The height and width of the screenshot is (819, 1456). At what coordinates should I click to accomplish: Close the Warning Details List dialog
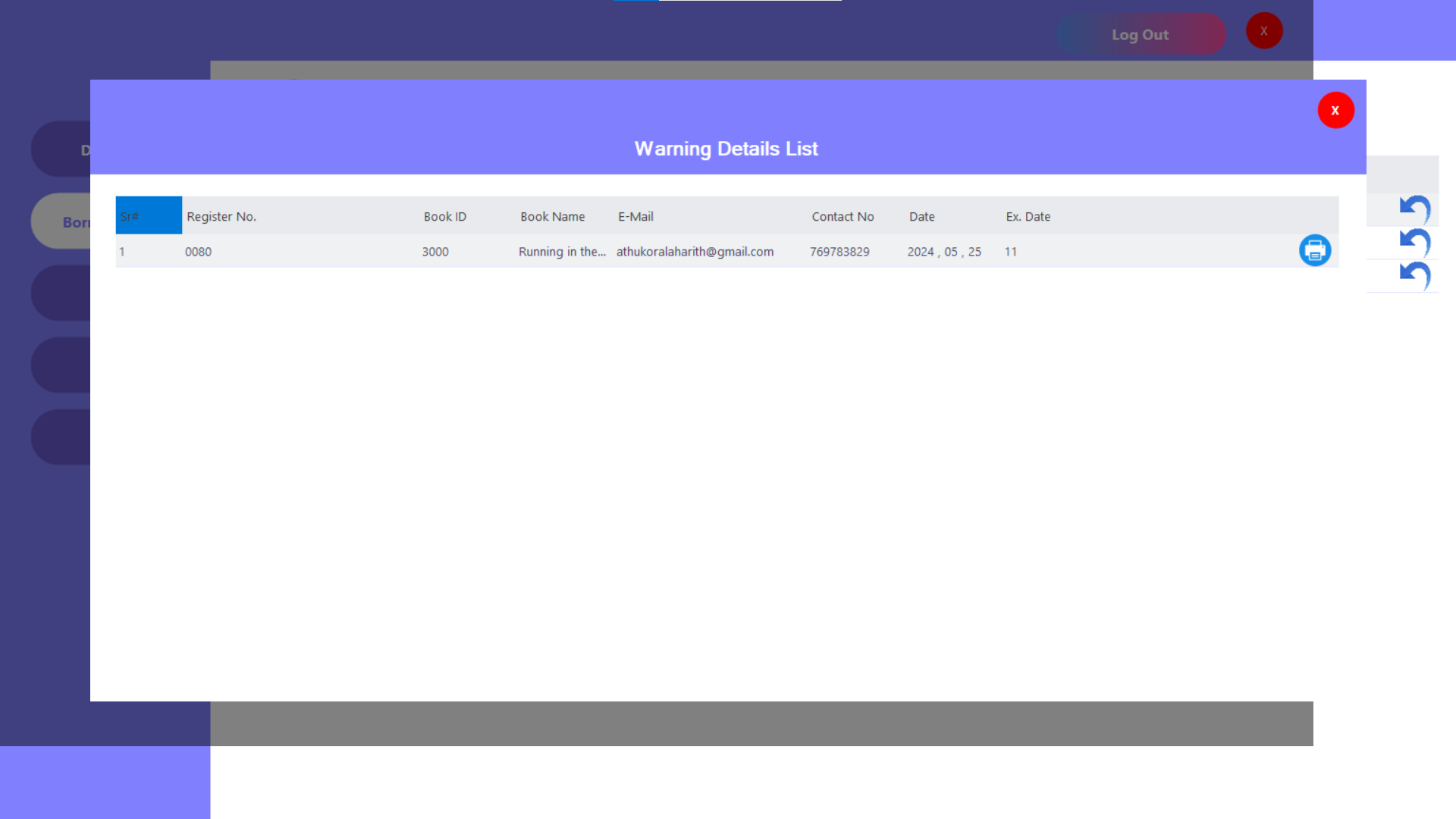pyautogui.click(x=1335, y=111)
